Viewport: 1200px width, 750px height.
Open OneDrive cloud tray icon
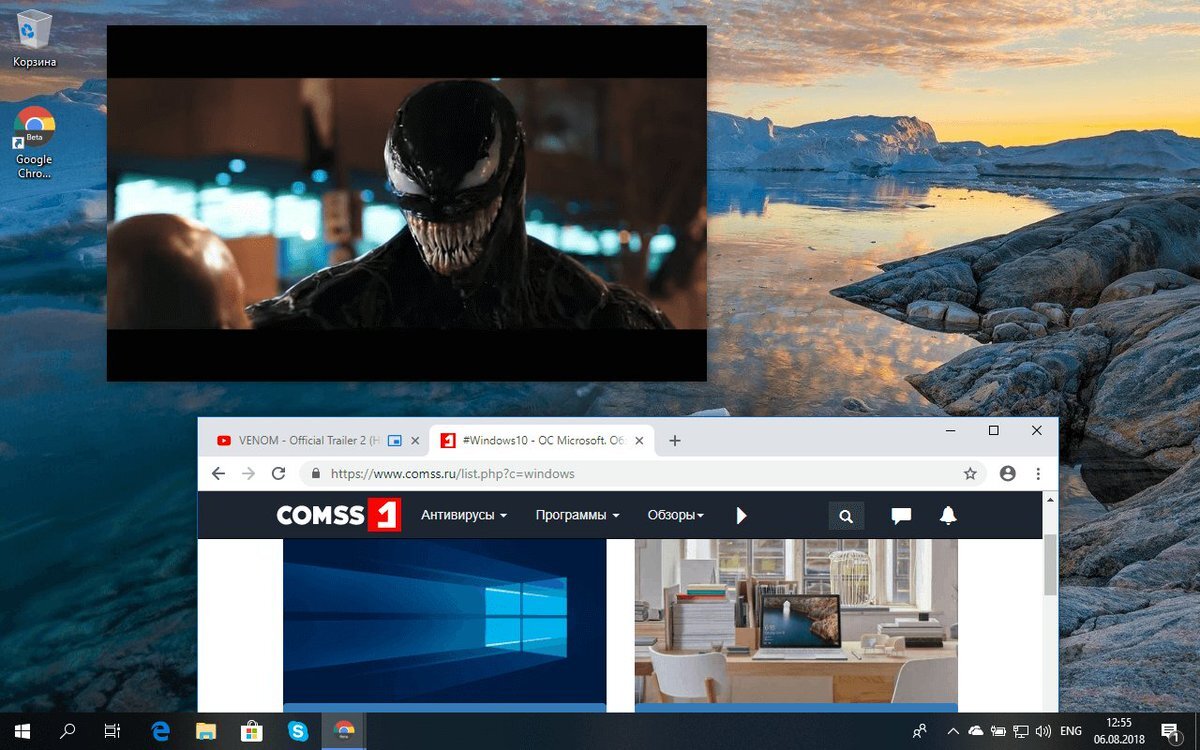pyautogui.click(x=976, y=731)
